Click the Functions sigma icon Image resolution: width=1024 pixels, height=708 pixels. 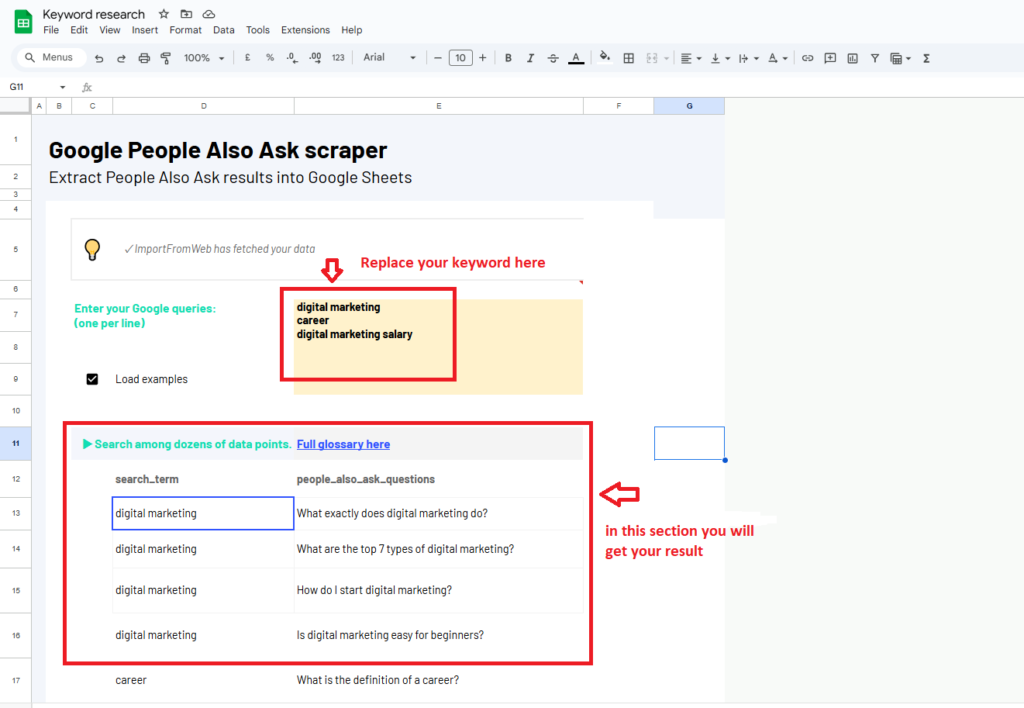926,58
